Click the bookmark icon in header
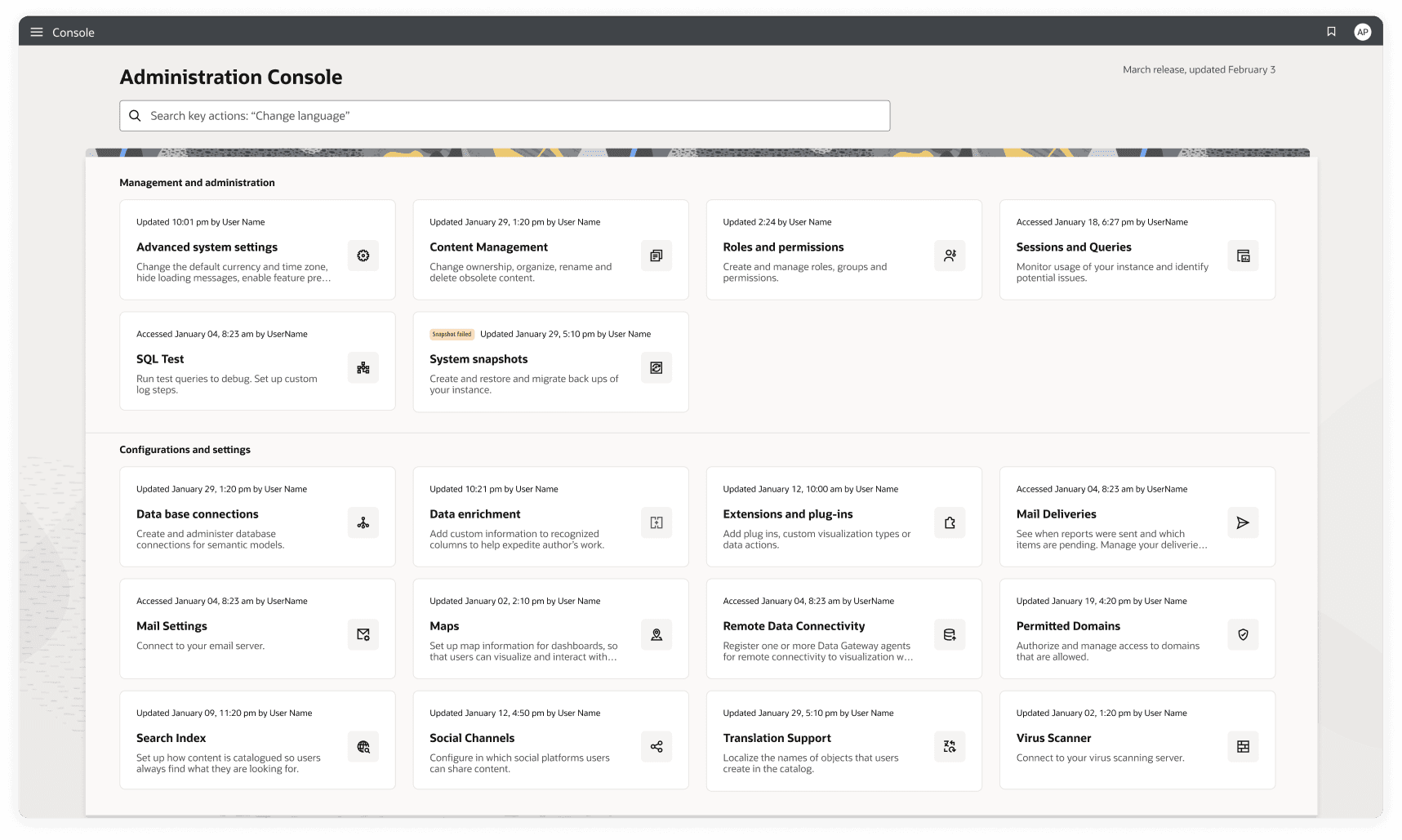 pyautogui.click(x=1331, y=32)
